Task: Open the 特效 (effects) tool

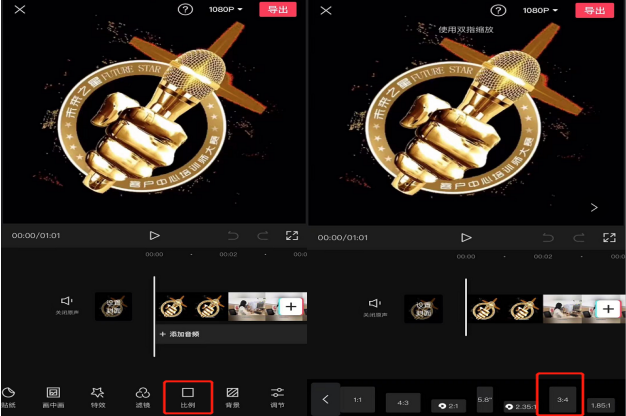Action: point(97,396)
